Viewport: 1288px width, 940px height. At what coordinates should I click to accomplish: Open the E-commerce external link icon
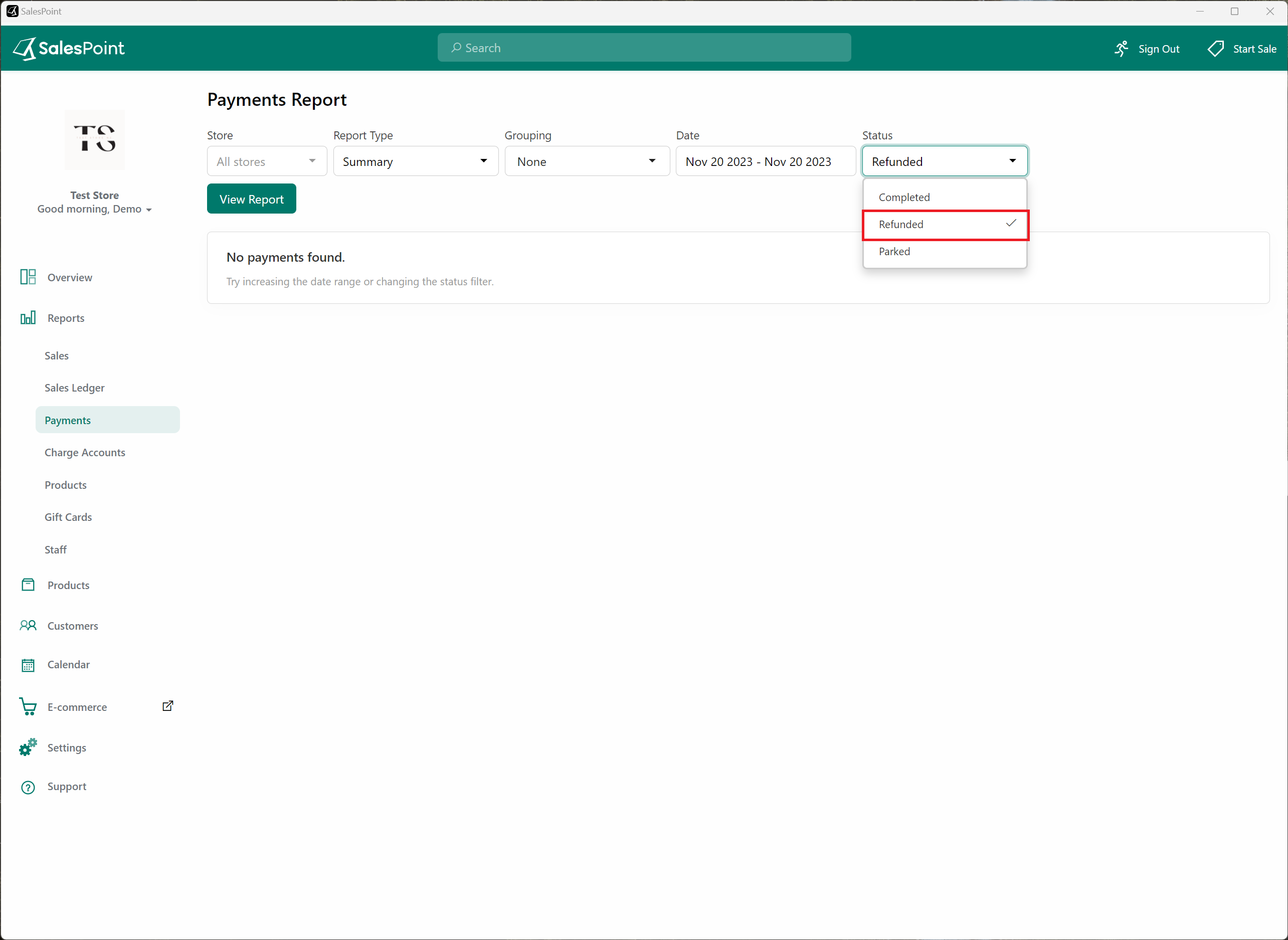click(167, 705)
